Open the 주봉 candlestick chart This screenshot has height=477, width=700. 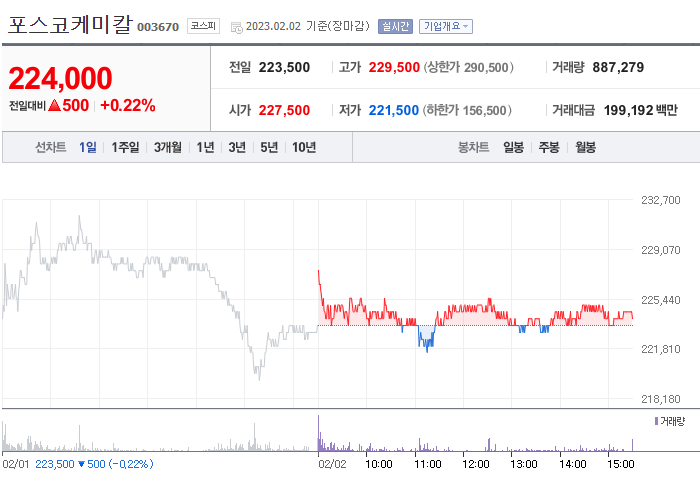tap(549, 147)
